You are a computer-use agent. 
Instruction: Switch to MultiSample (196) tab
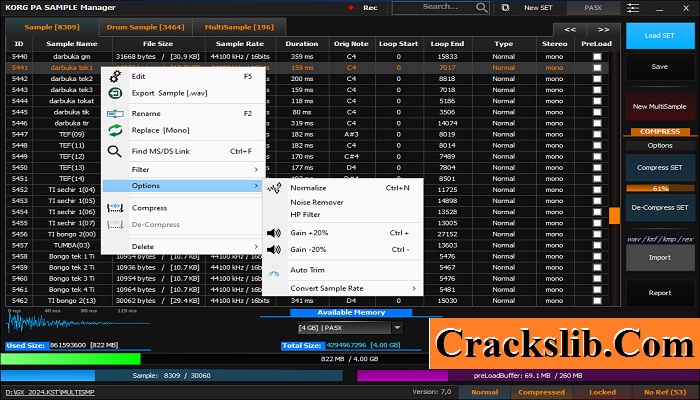click(x=239, y=27)
